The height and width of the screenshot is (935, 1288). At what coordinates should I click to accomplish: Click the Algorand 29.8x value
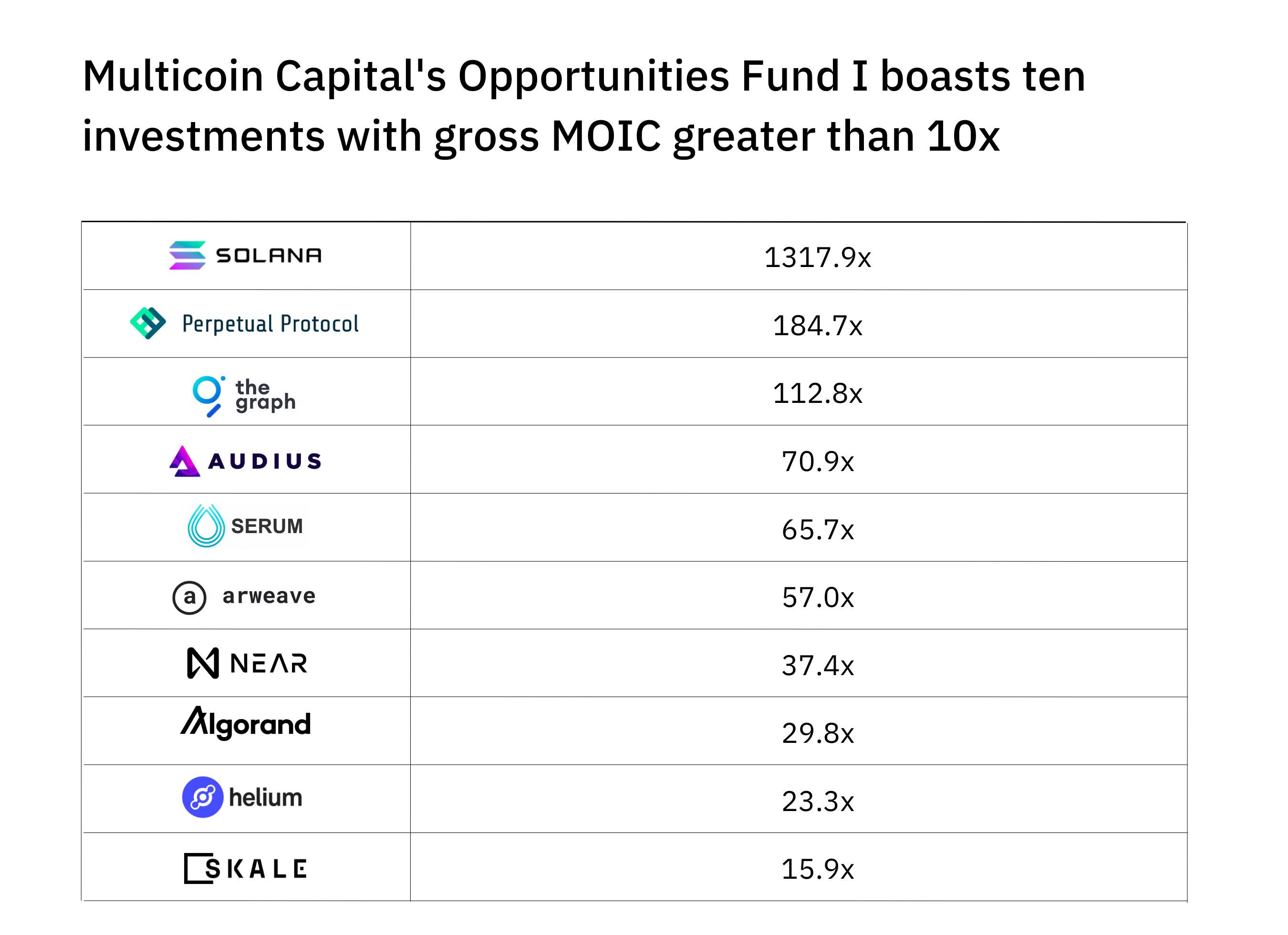817,733
